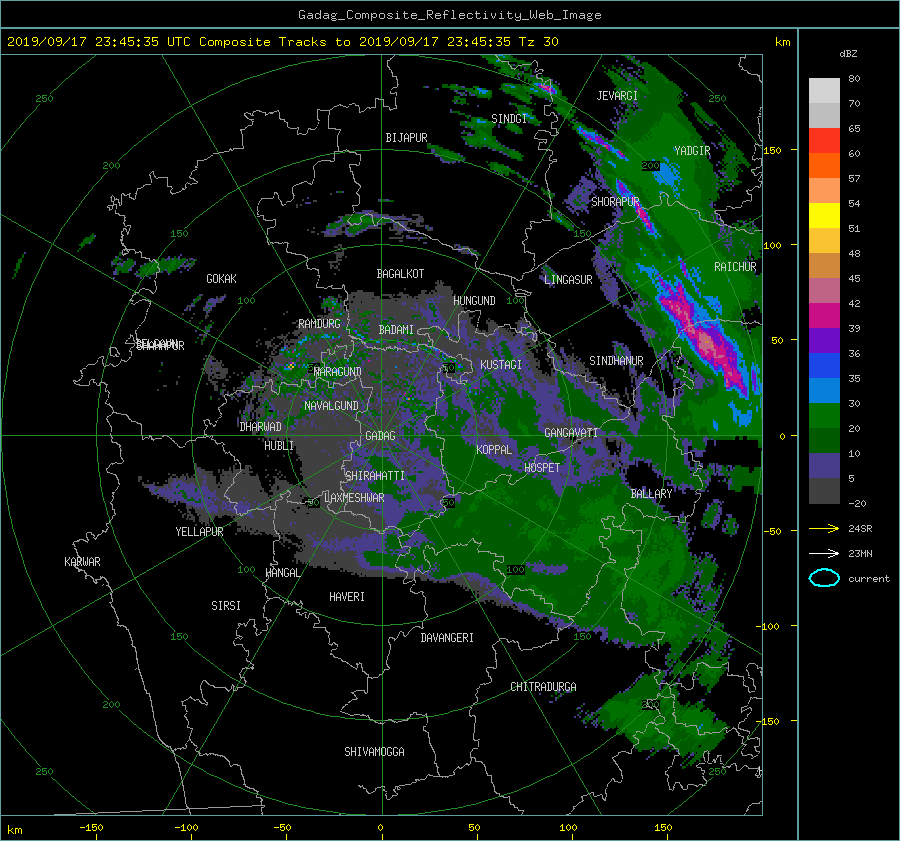Click the SHORAPUR city label

tap(615, 202)
